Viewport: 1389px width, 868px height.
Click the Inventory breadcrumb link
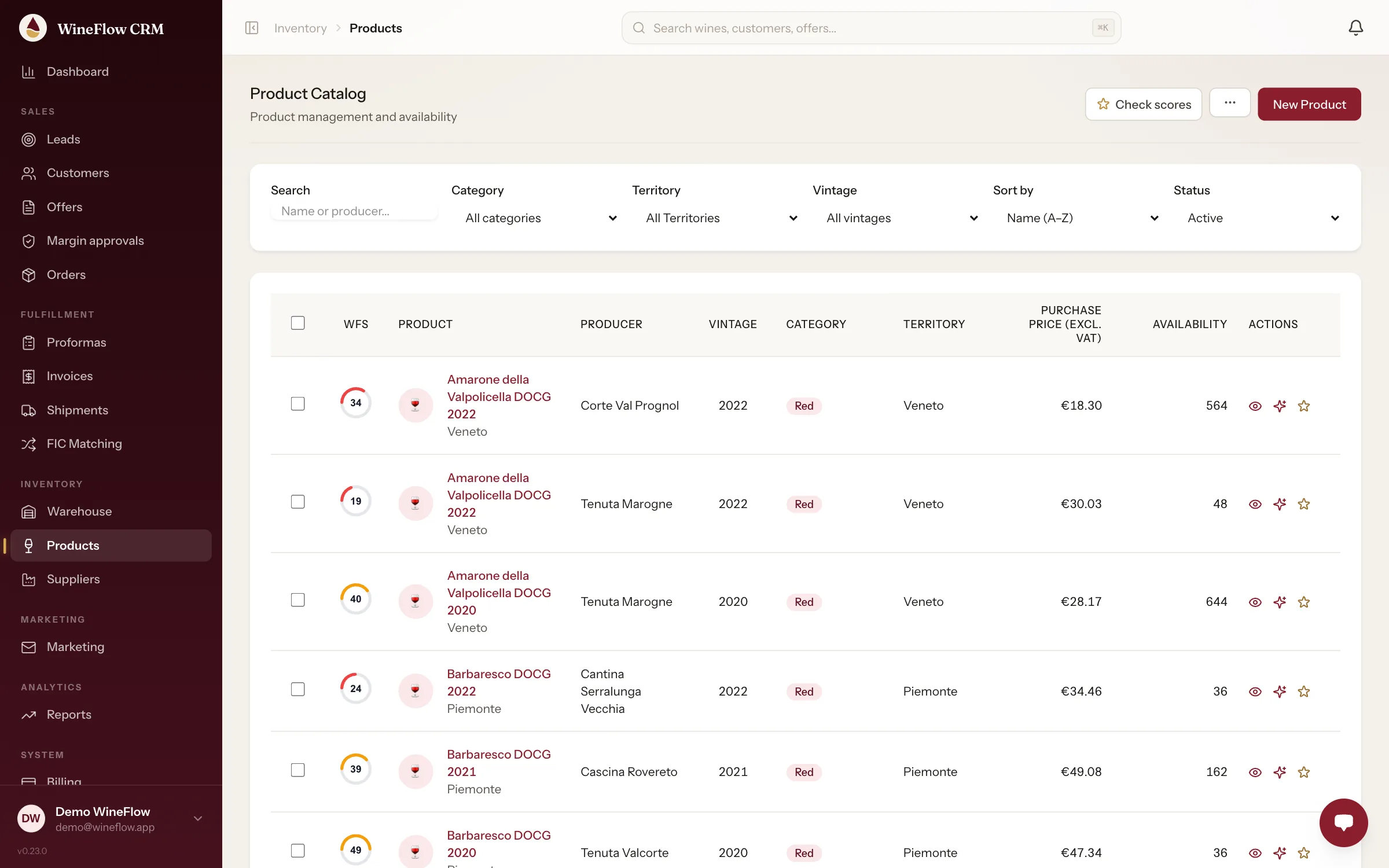(300, 28)
